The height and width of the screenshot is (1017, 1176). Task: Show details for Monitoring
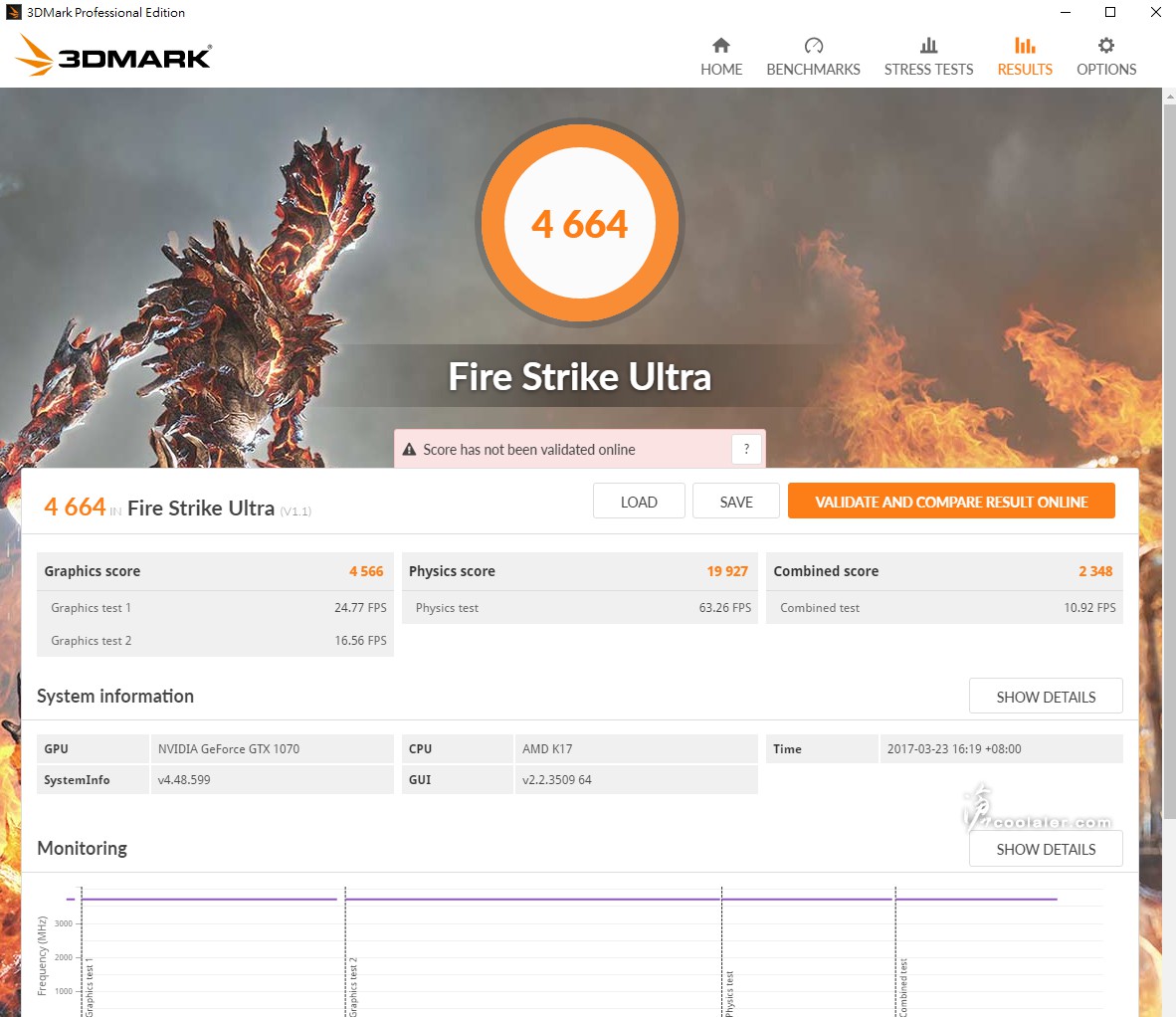point(1046,849)
